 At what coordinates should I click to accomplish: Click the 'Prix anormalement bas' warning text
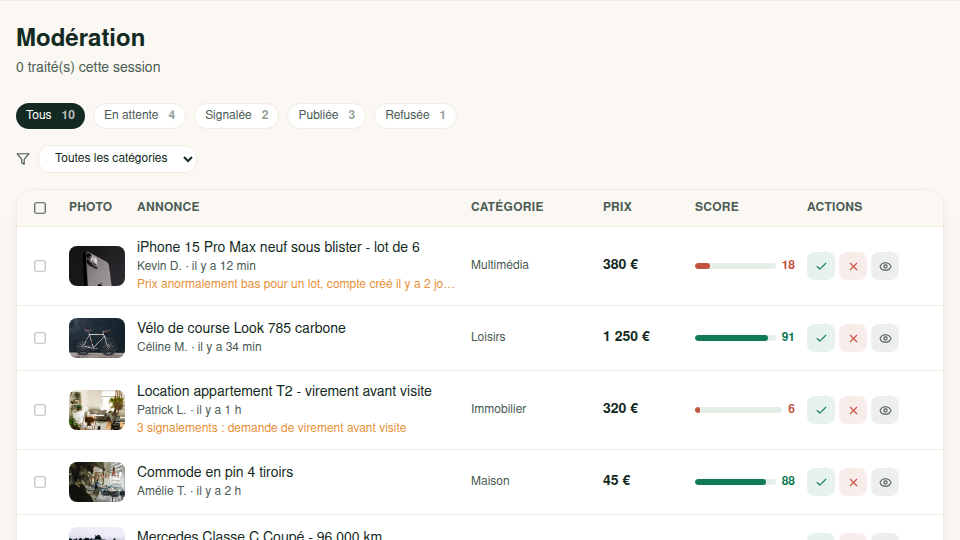(x=296, y=284)
